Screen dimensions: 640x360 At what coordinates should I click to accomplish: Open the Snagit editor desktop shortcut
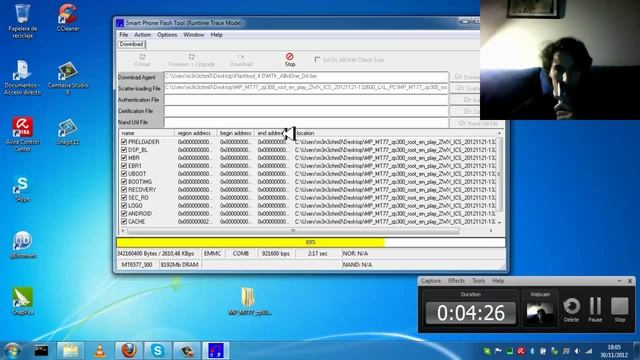[22, 301]
